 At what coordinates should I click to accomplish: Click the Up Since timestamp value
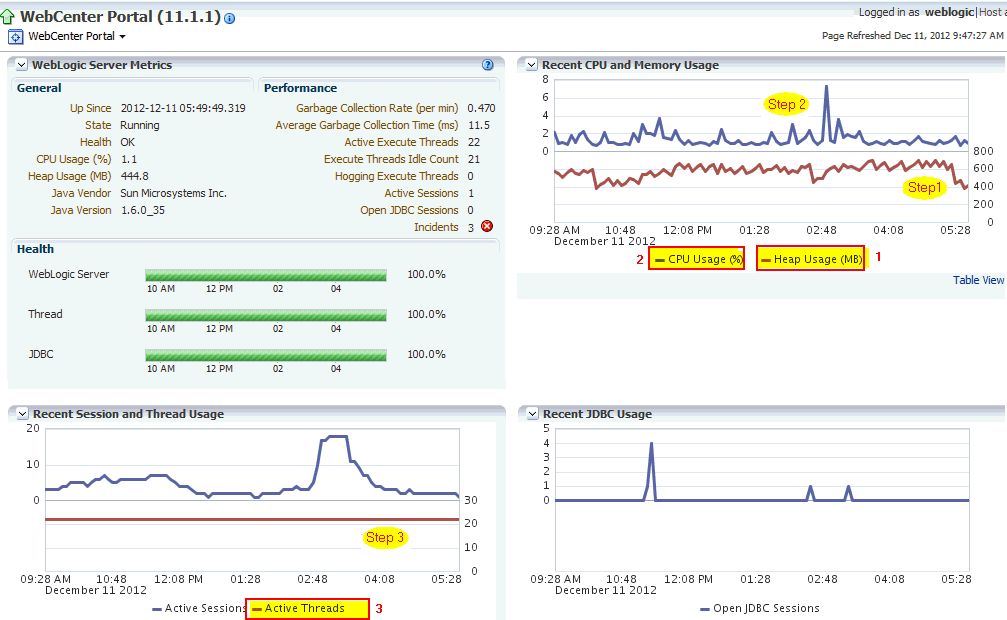(183, 108)
